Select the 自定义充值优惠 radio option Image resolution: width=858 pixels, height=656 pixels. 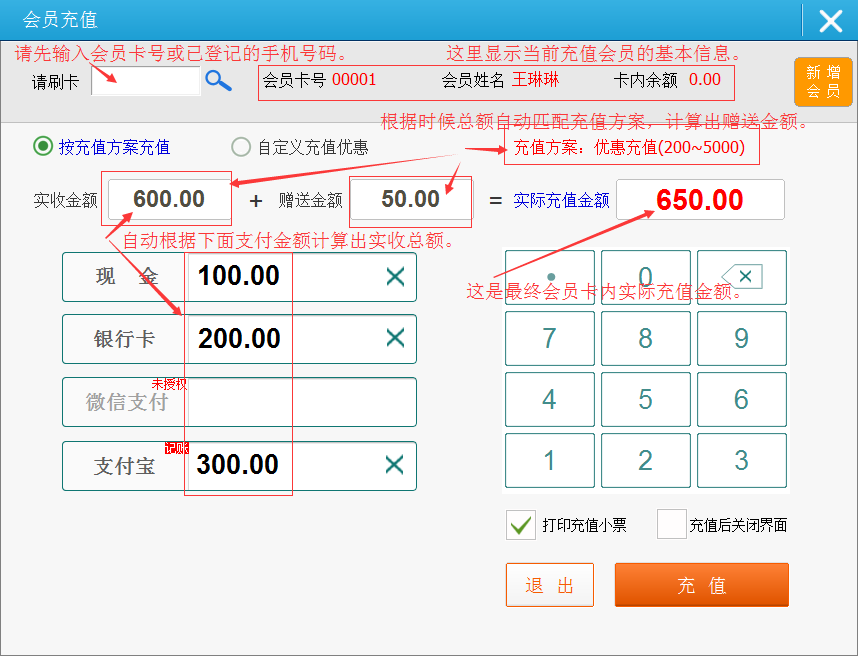tap(241, 147)
